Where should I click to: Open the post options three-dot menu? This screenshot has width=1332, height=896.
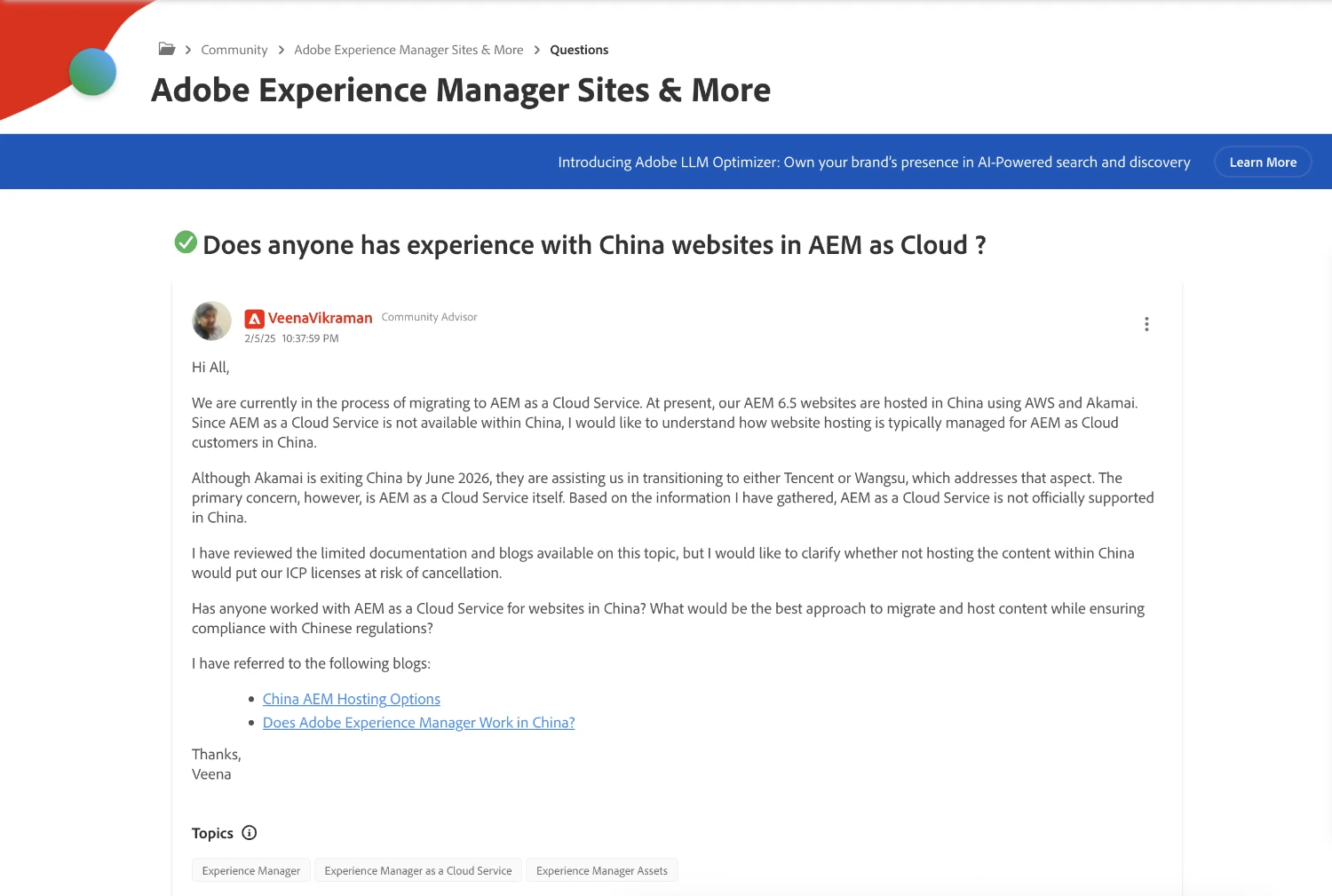(x=1146, y=324)
